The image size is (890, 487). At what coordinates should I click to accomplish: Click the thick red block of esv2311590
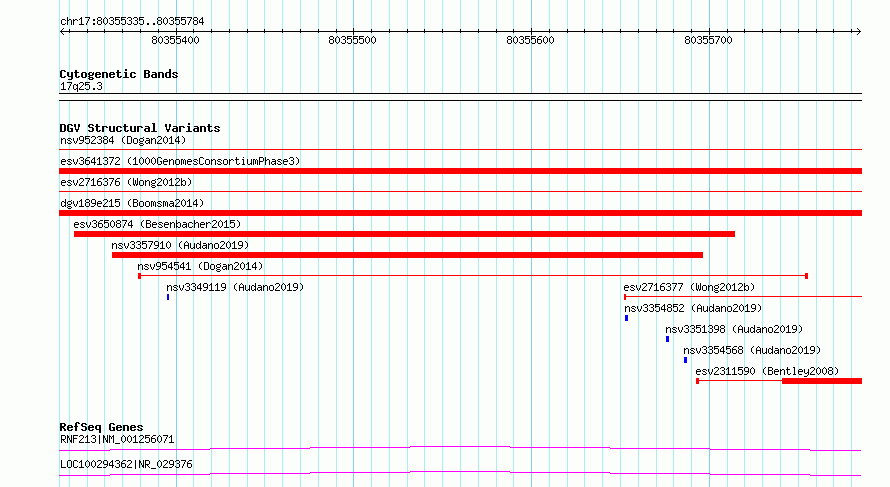(x=822, y=381)
